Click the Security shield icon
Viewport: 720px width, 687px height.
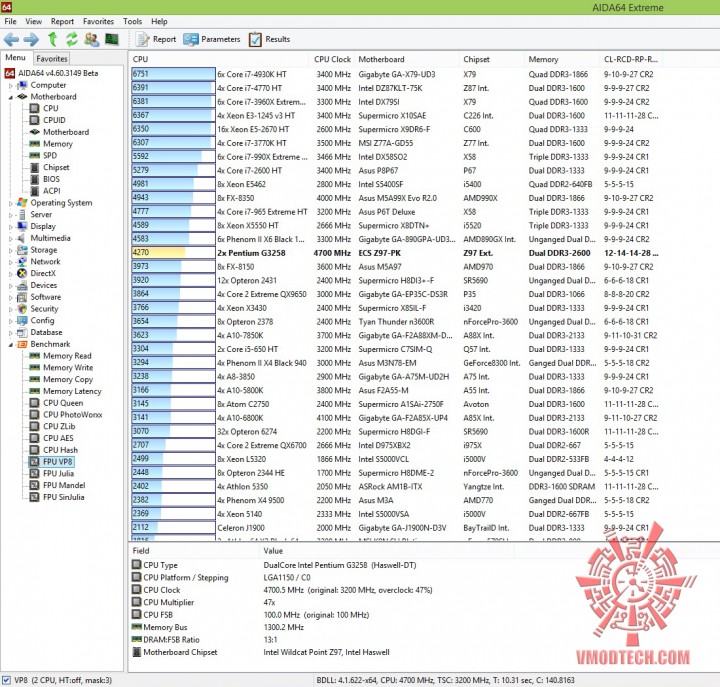pyautogui.click(x=22, y=309)
